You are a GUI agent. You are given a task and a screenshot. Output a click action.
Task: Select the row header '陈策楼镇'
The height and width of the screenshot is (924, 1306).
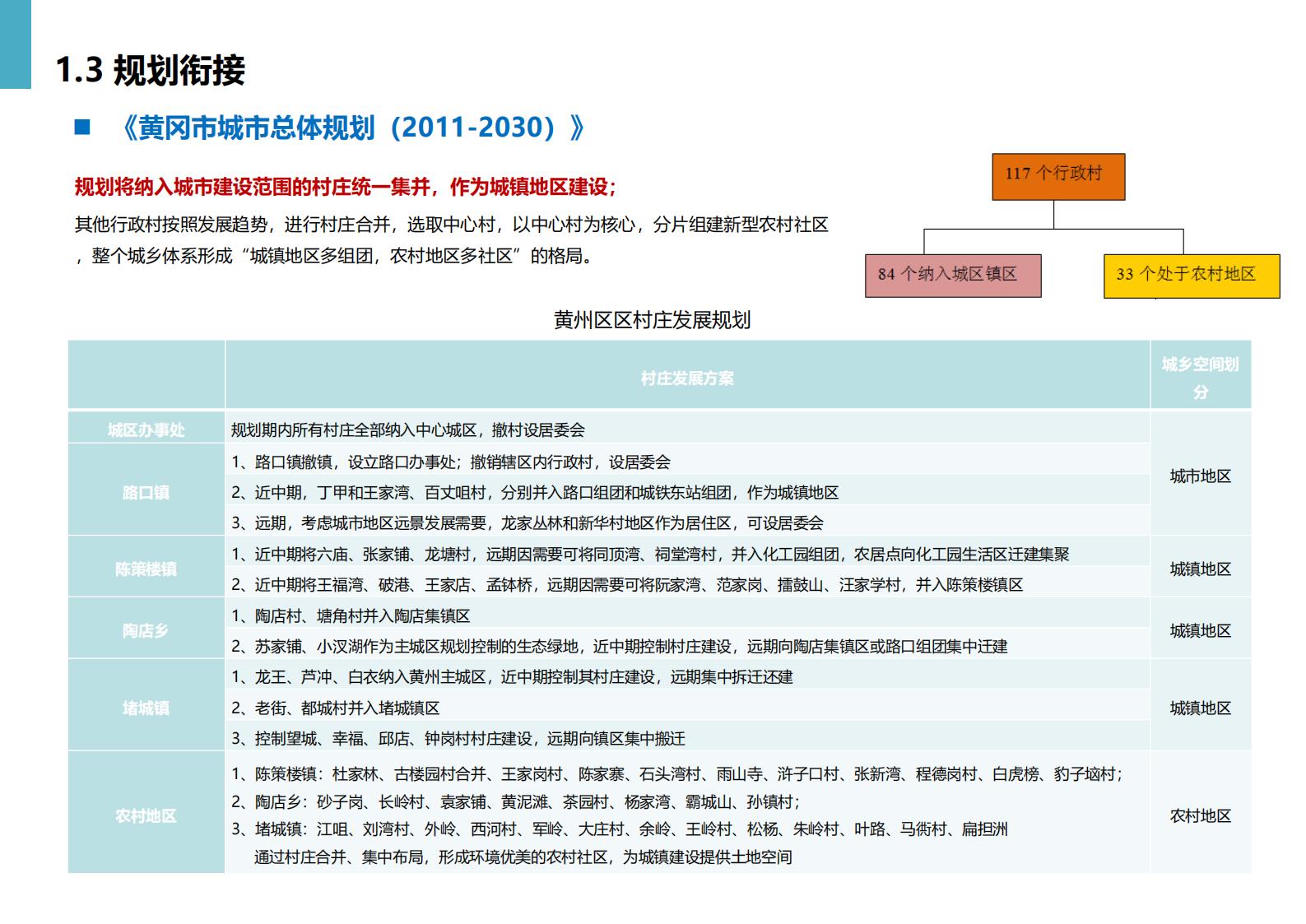pos(146,569)
